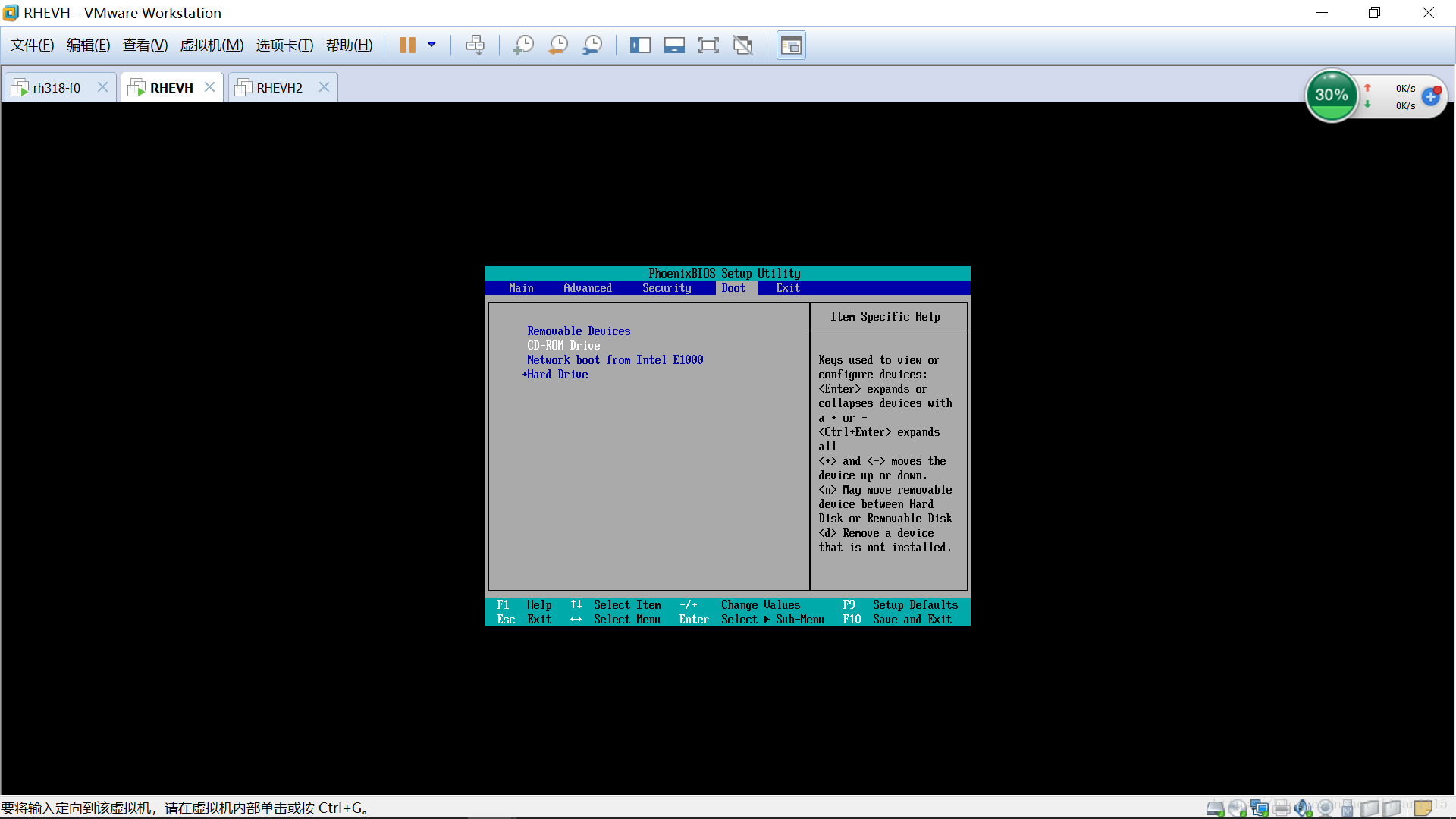Click the sound card status icon

click(x=1304, y=808)
